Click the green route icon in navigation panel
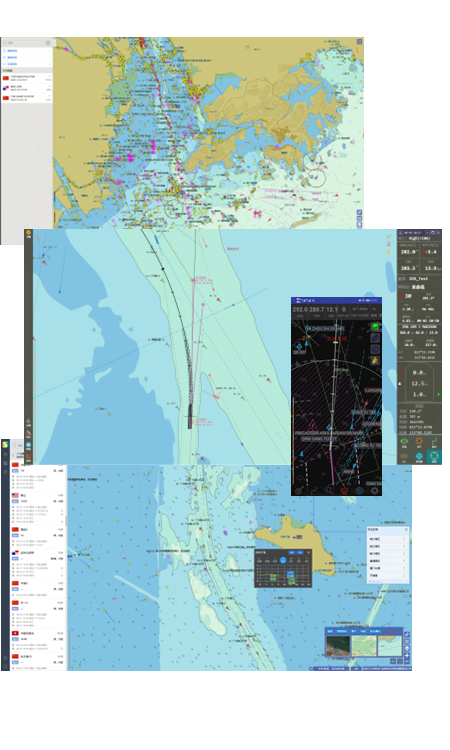This screenshot has width=450, height=750. (434, 442)
